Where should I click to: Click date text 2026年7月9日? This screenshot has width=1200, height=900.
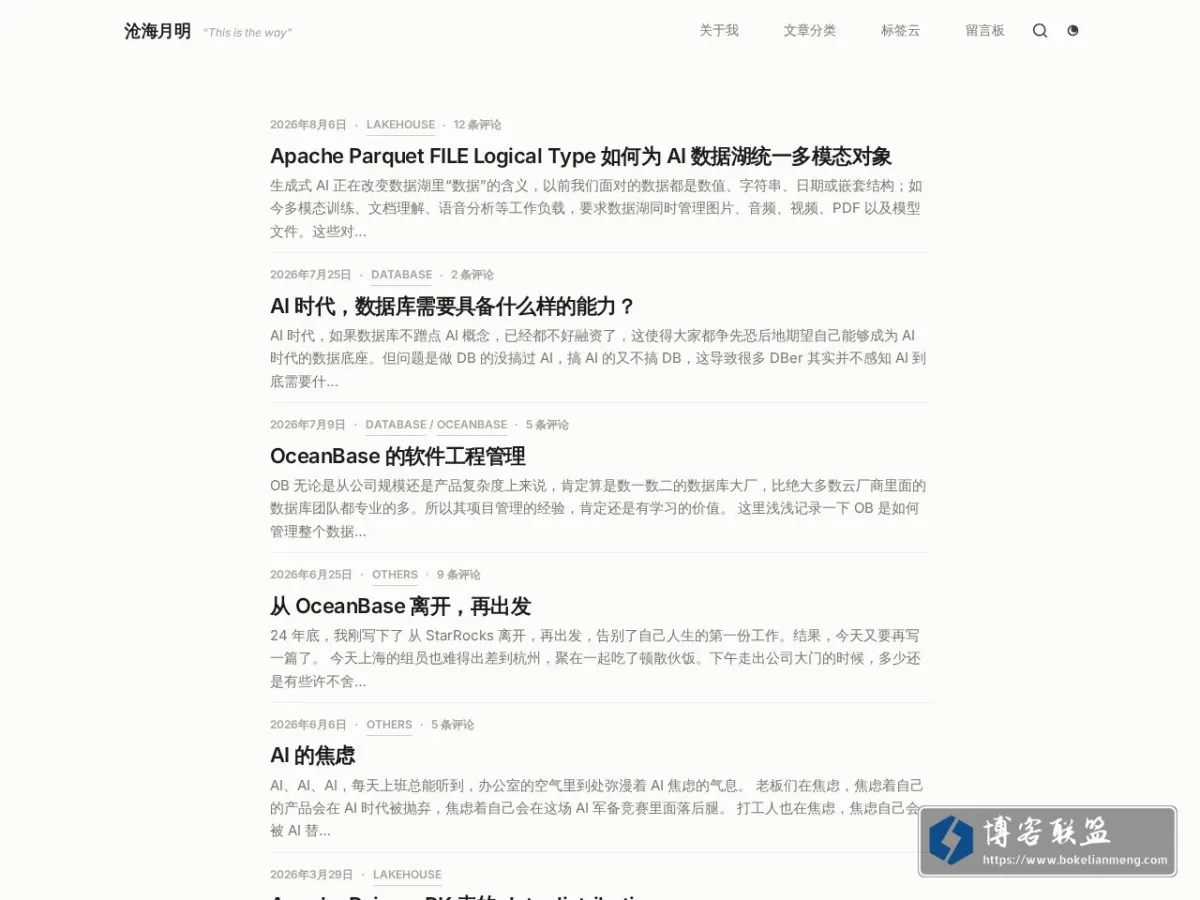click(308, 425)
